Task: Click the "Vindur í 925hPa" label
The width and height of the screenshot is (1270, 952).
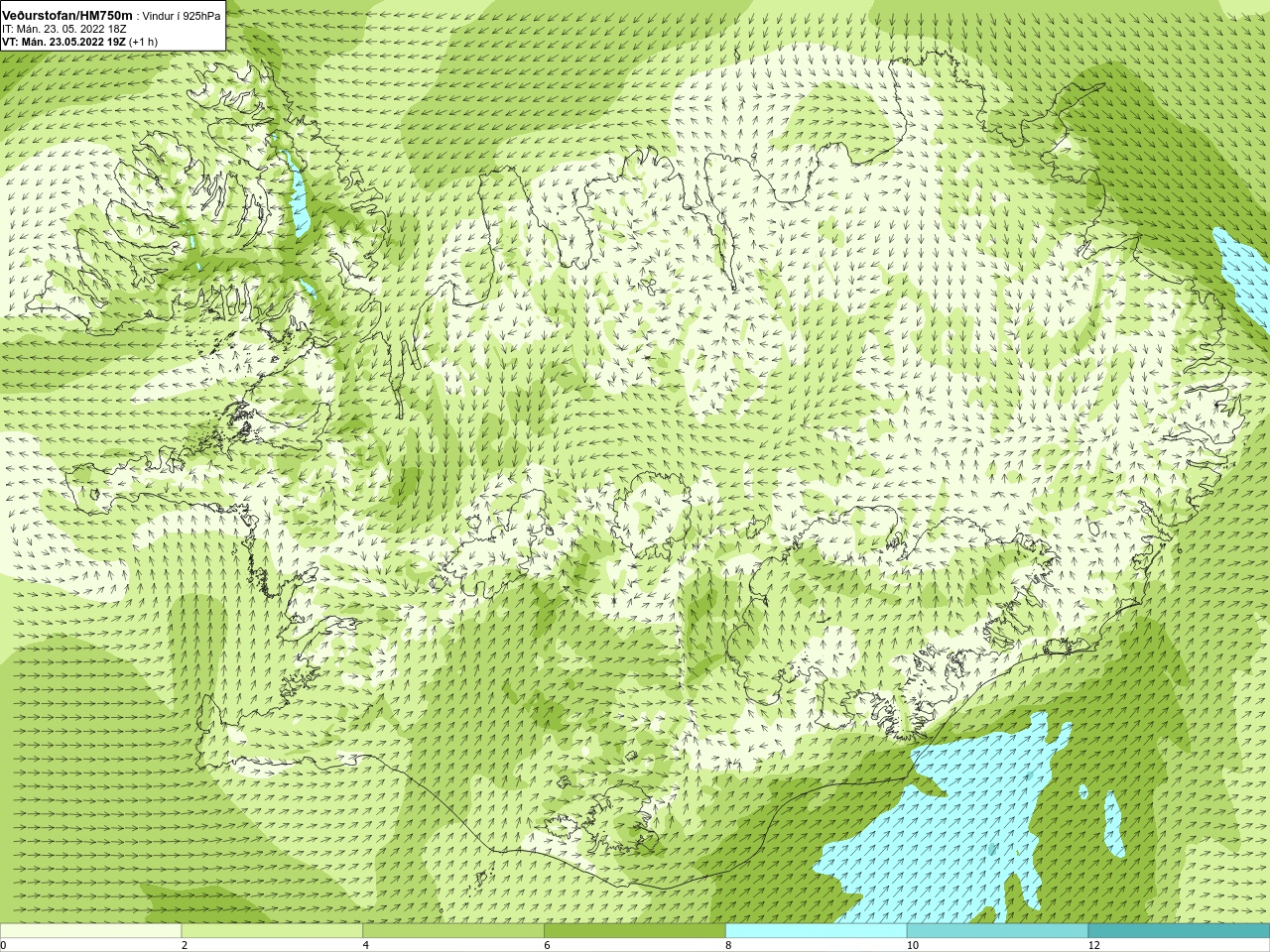Action: [182, 16]
